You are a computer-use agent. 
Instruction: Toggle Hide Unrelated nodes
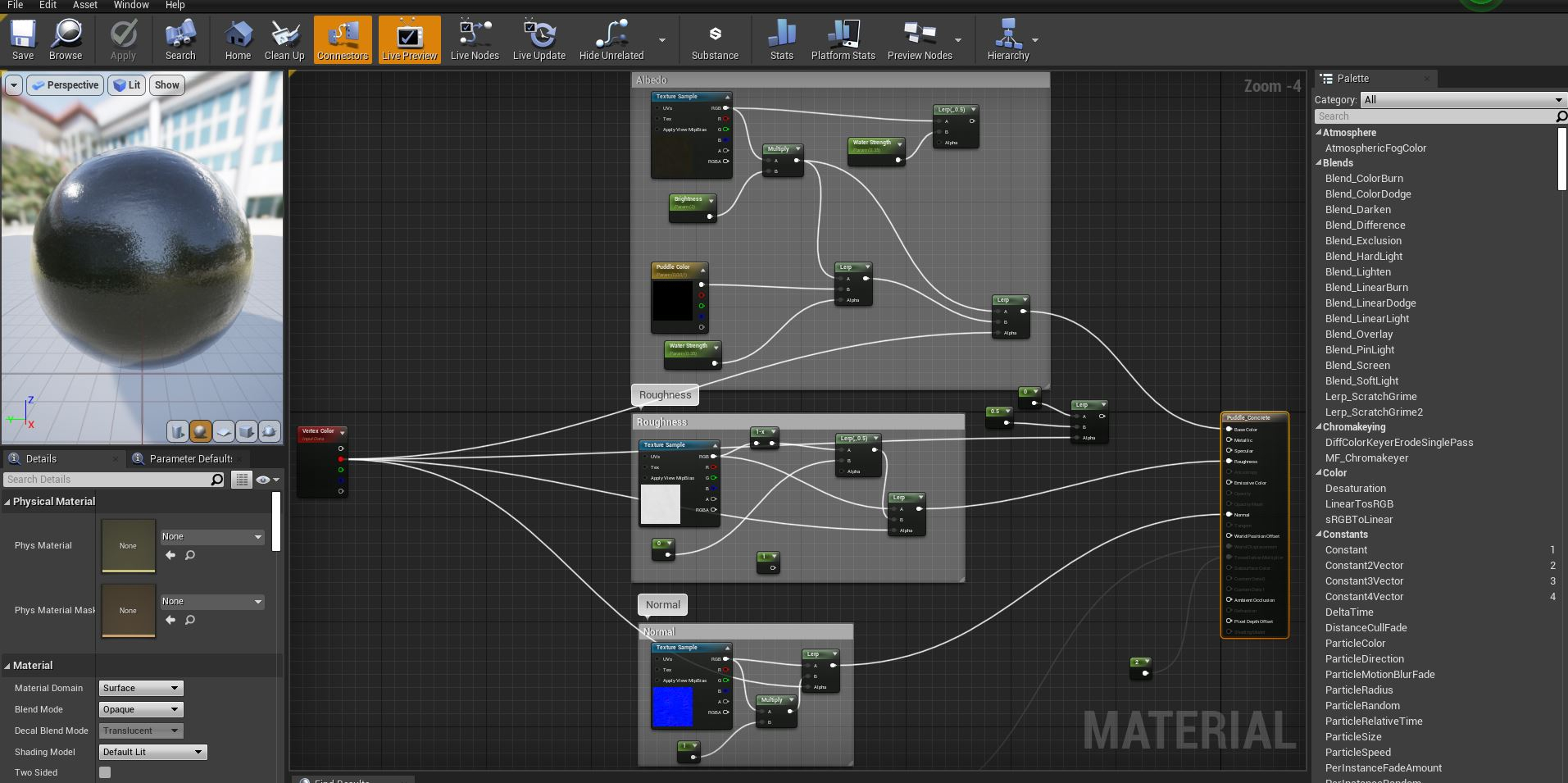tap(611, 39)
